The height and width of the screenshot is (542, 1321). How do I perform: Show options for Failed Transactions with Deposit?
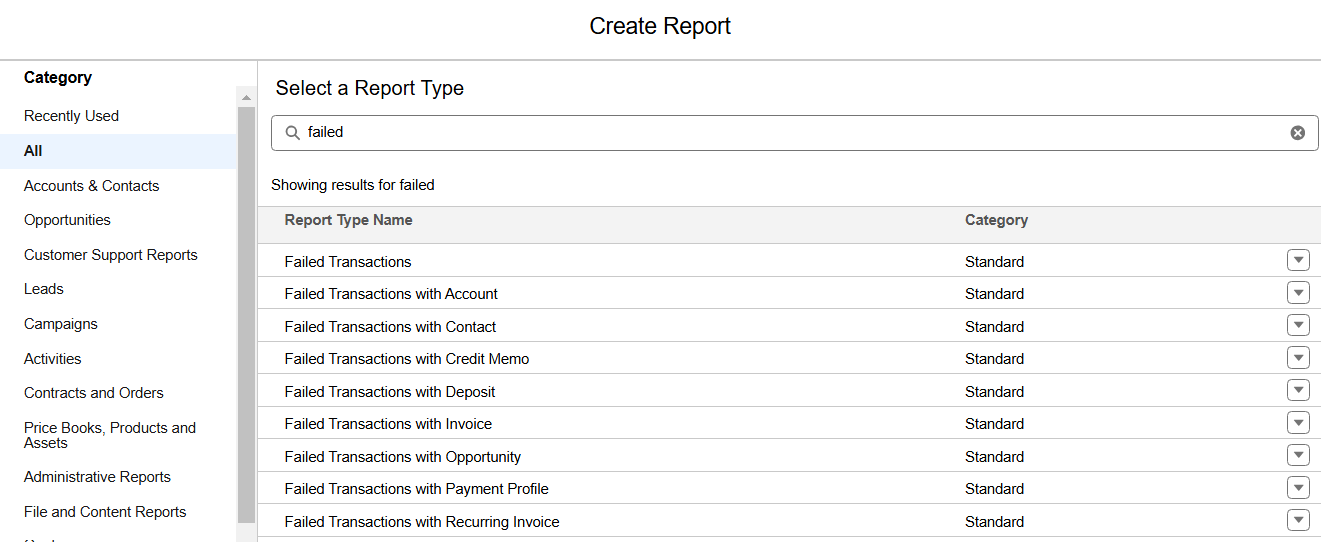[1298, 391]
